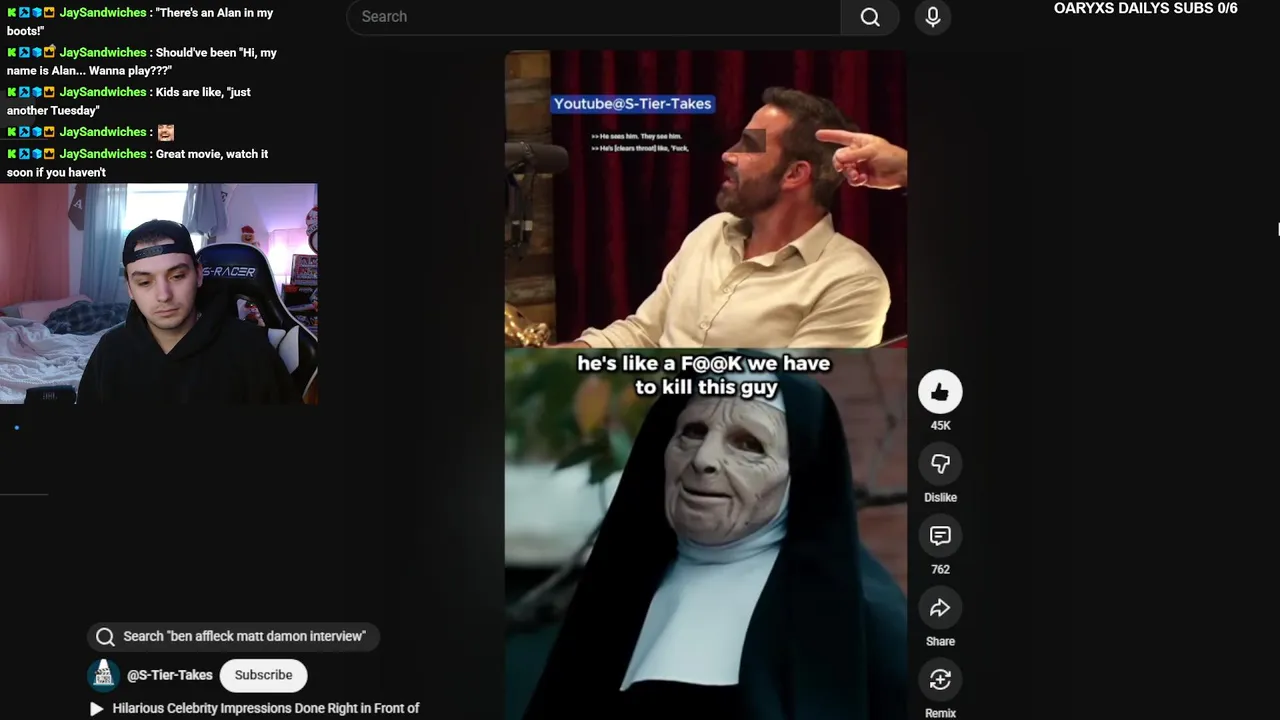This screenshot has width=1280, height=720.
Task: Search "ben affleck matt damon interview" suggestion
Action: [233, 636]
